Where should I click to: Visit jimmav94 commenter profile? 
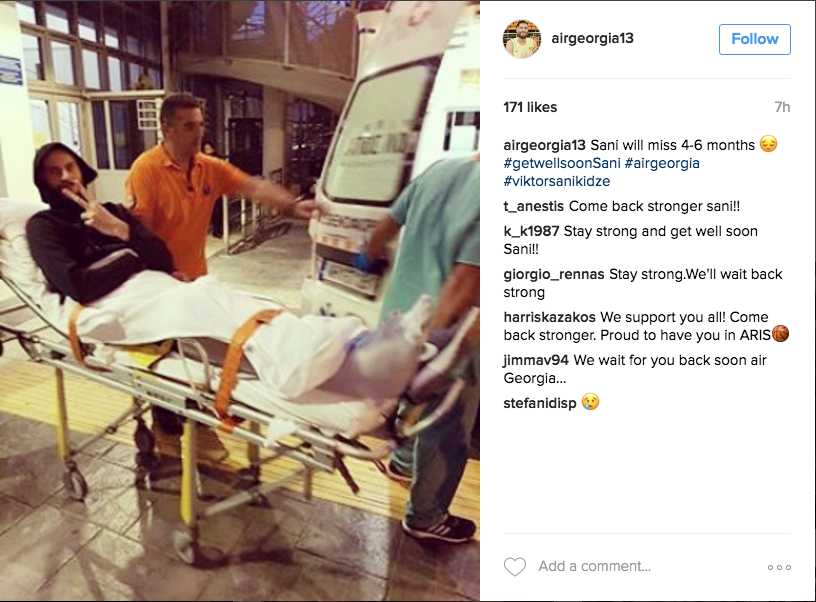tap(536, 360)
